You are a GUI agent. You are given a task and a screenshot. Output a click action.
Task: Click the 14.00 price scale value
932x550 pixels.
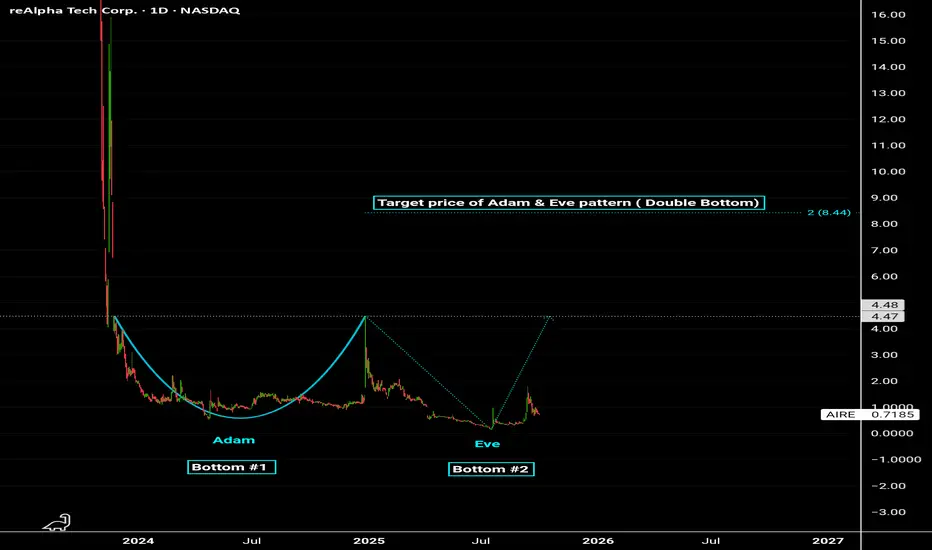888,67
